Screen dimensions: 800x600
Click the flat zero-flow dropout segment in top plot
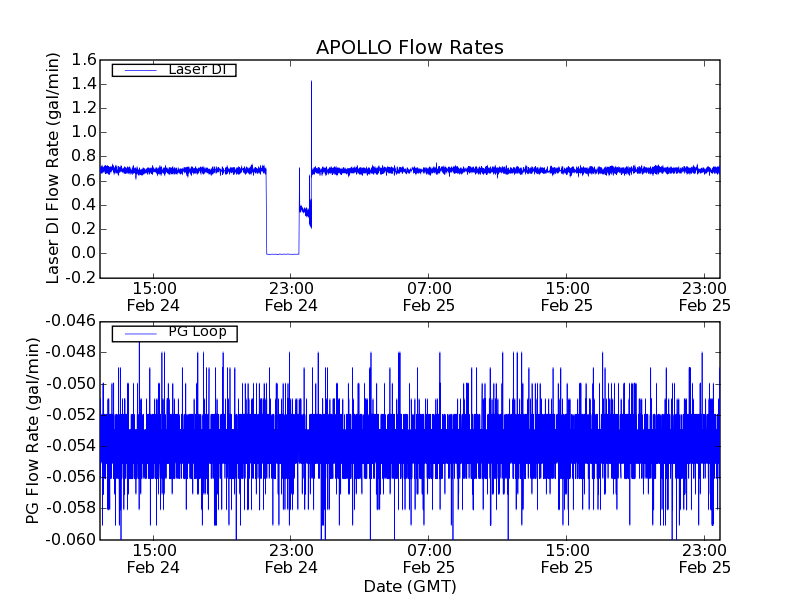tap(282, 253)
